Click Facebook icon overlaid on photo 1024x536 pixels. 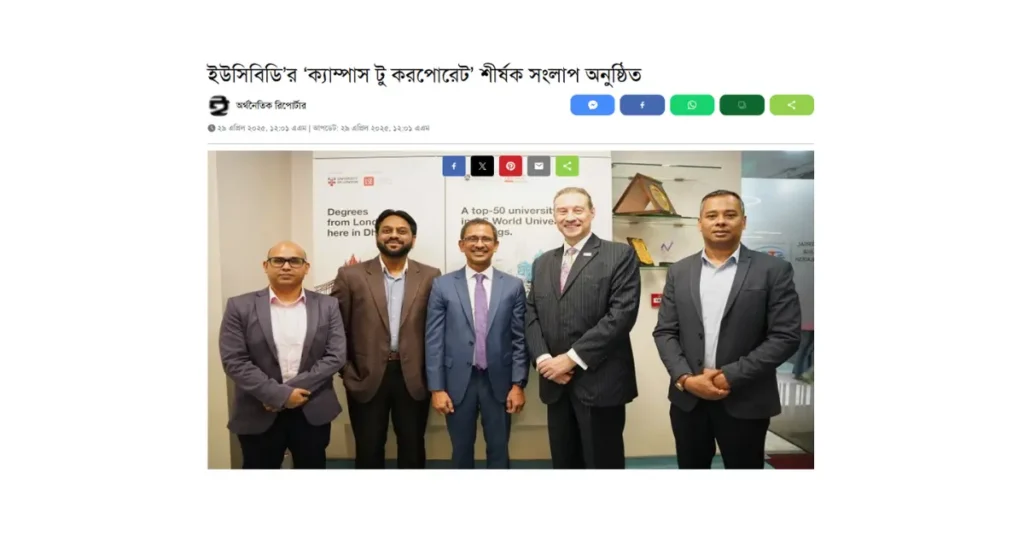(454, 166)
